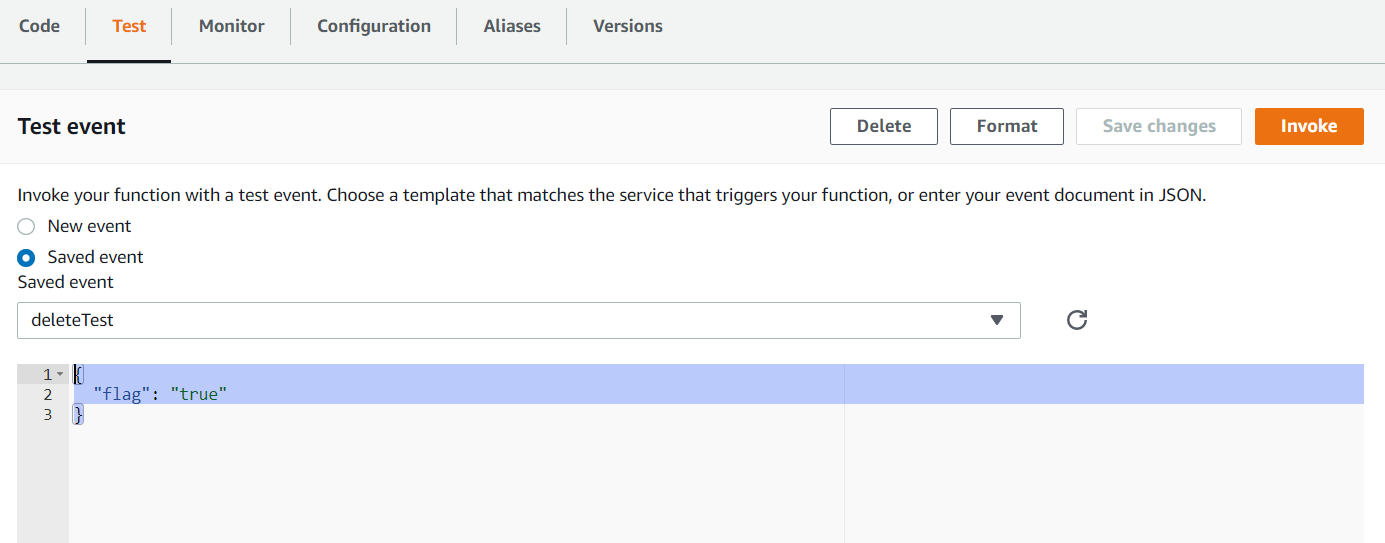Go to the Configuration tab
The image size is (1385, 543).
[374, 26]
